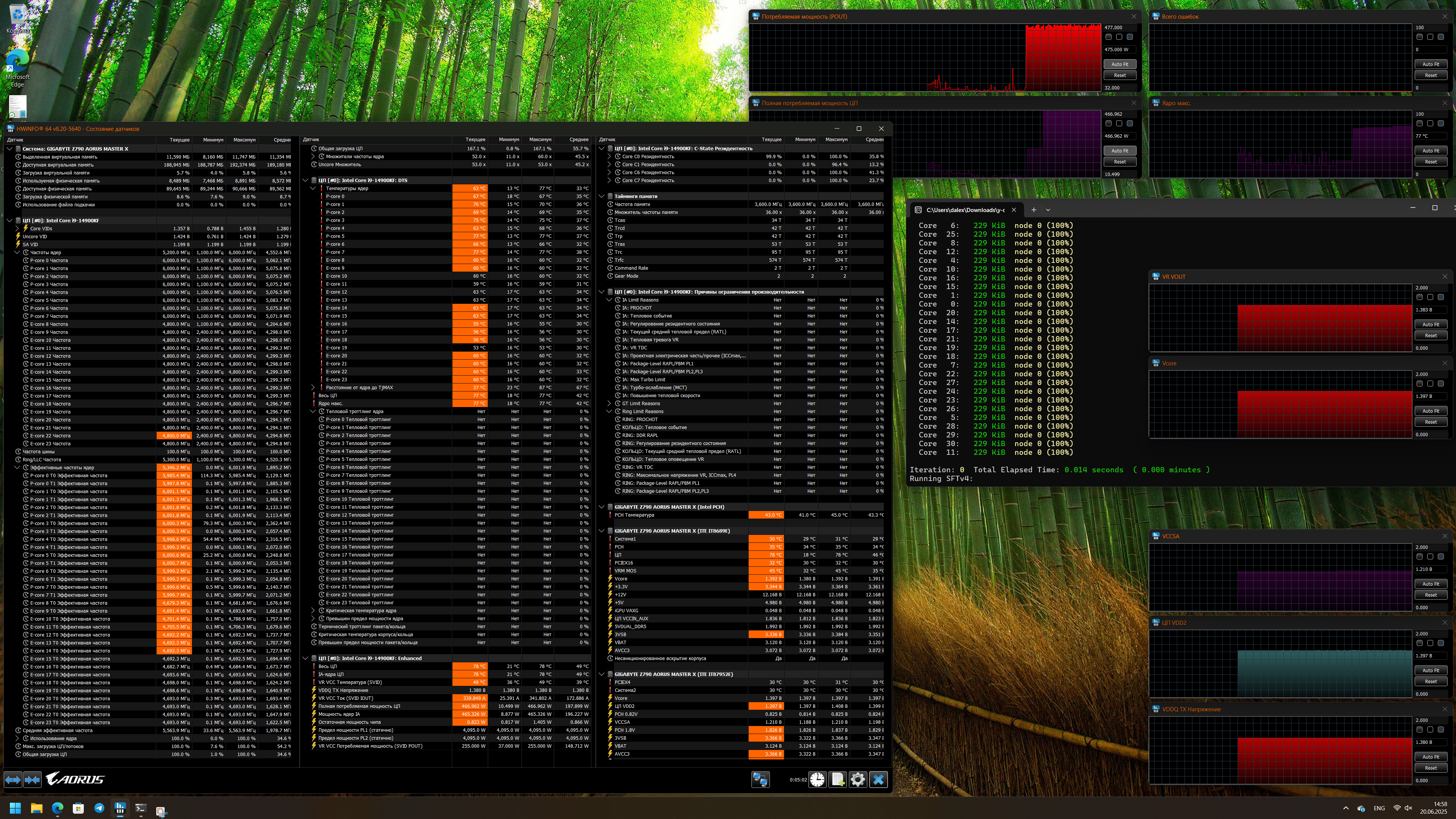This screenshot has height=819, width=1456.
Task: Collapse the Тайминги памяти sensor group
Action: point(602,196)
